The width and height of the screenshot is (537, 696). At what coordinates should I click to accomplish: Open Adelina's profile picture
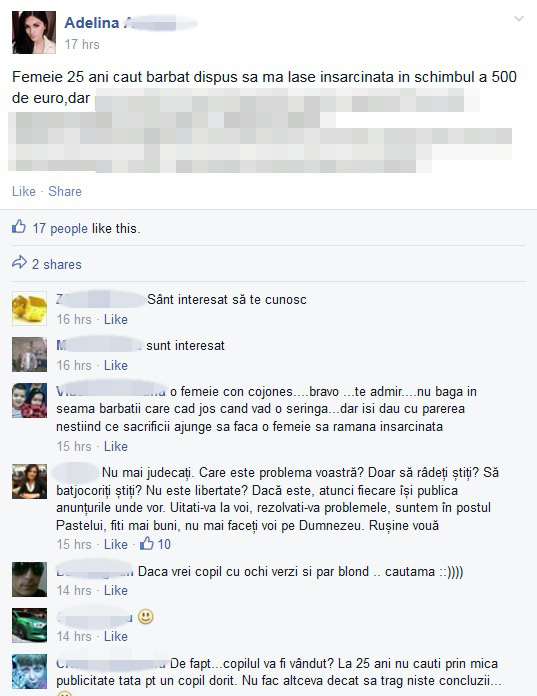(34, 32)
